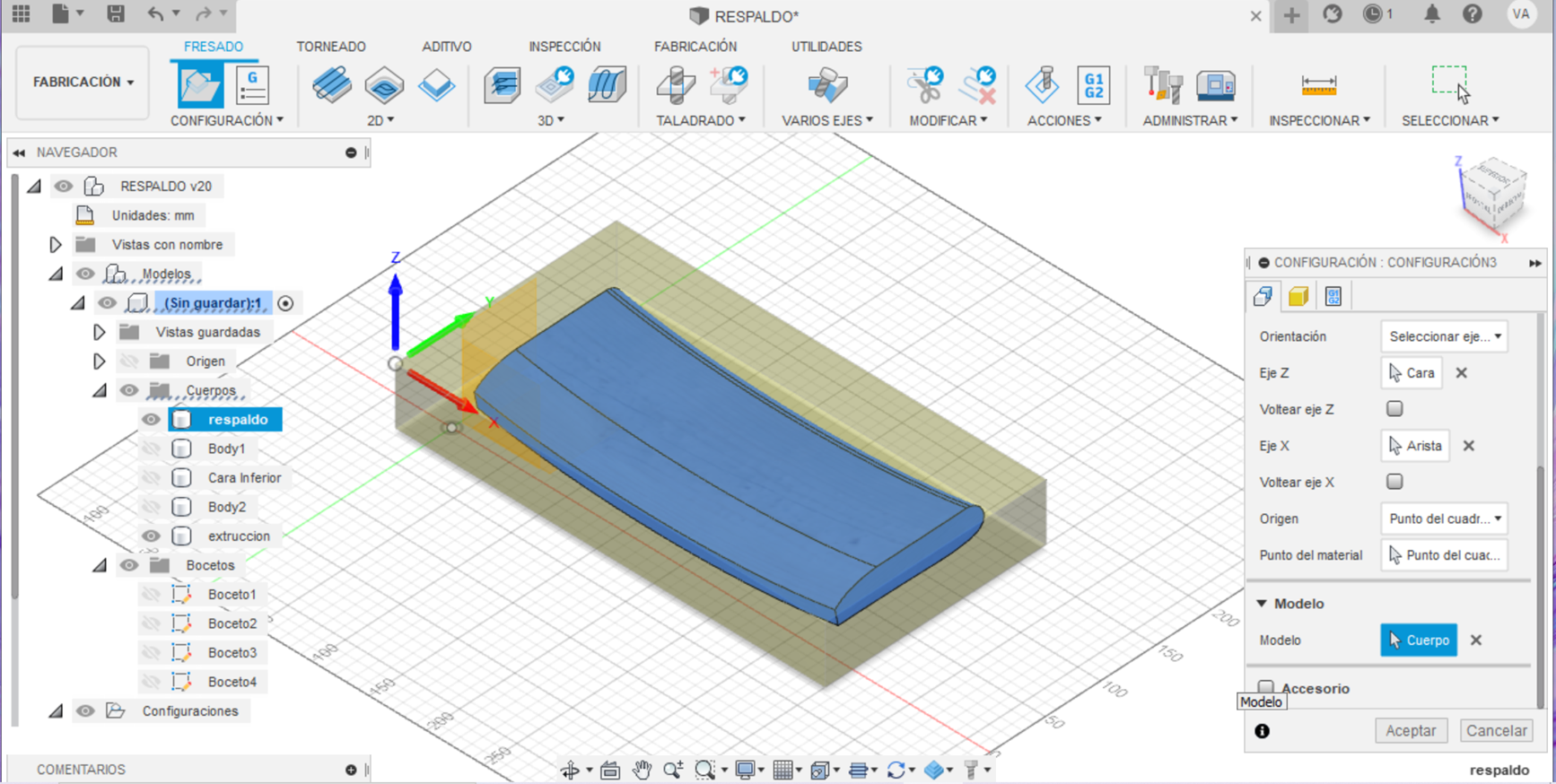
Task: Click the Modelo Cuerpo selection button
Action: tap(1419, 640)
